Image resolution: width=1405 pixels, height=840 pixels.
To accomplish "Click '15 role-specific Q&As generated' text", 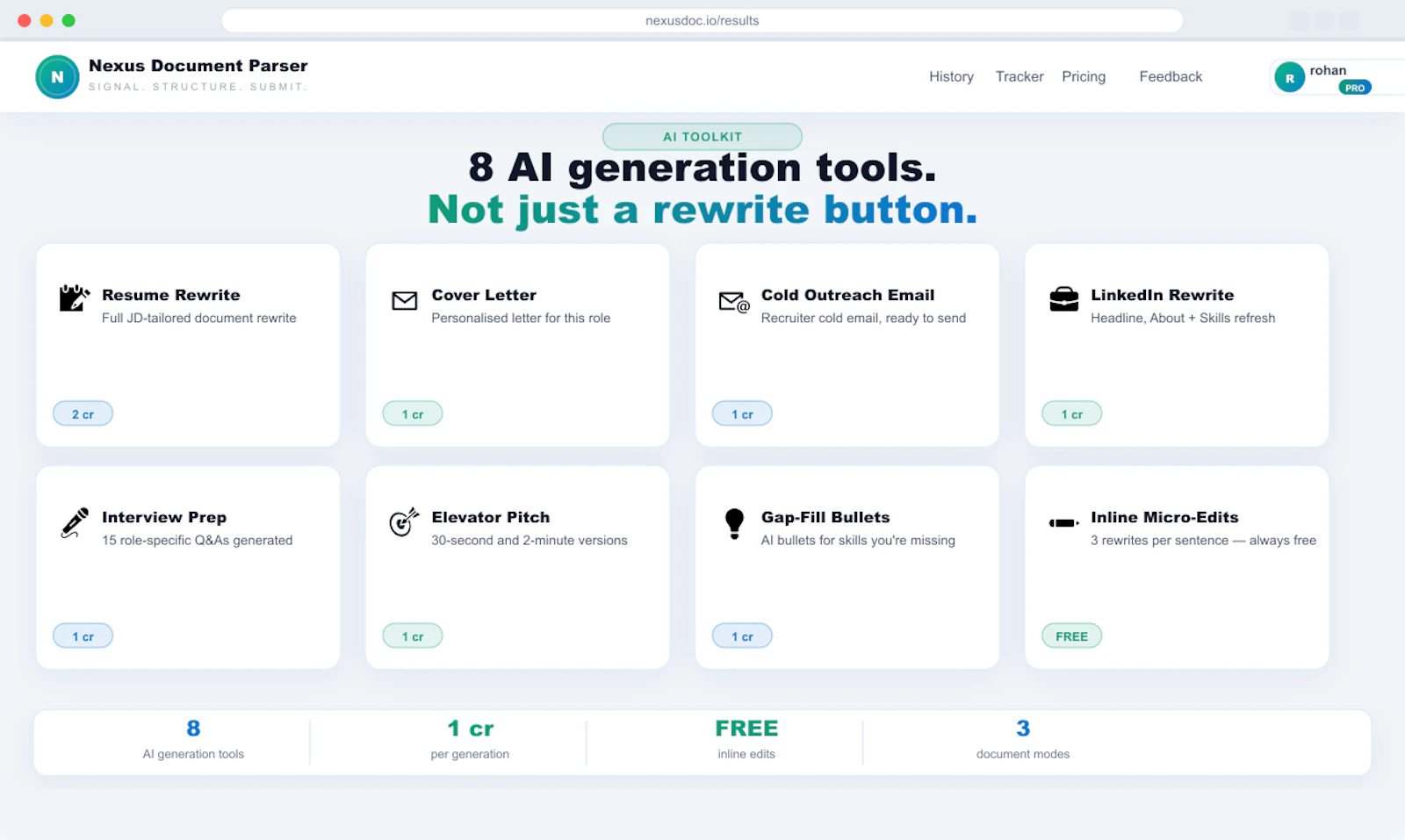I will (x=198, y=540).
